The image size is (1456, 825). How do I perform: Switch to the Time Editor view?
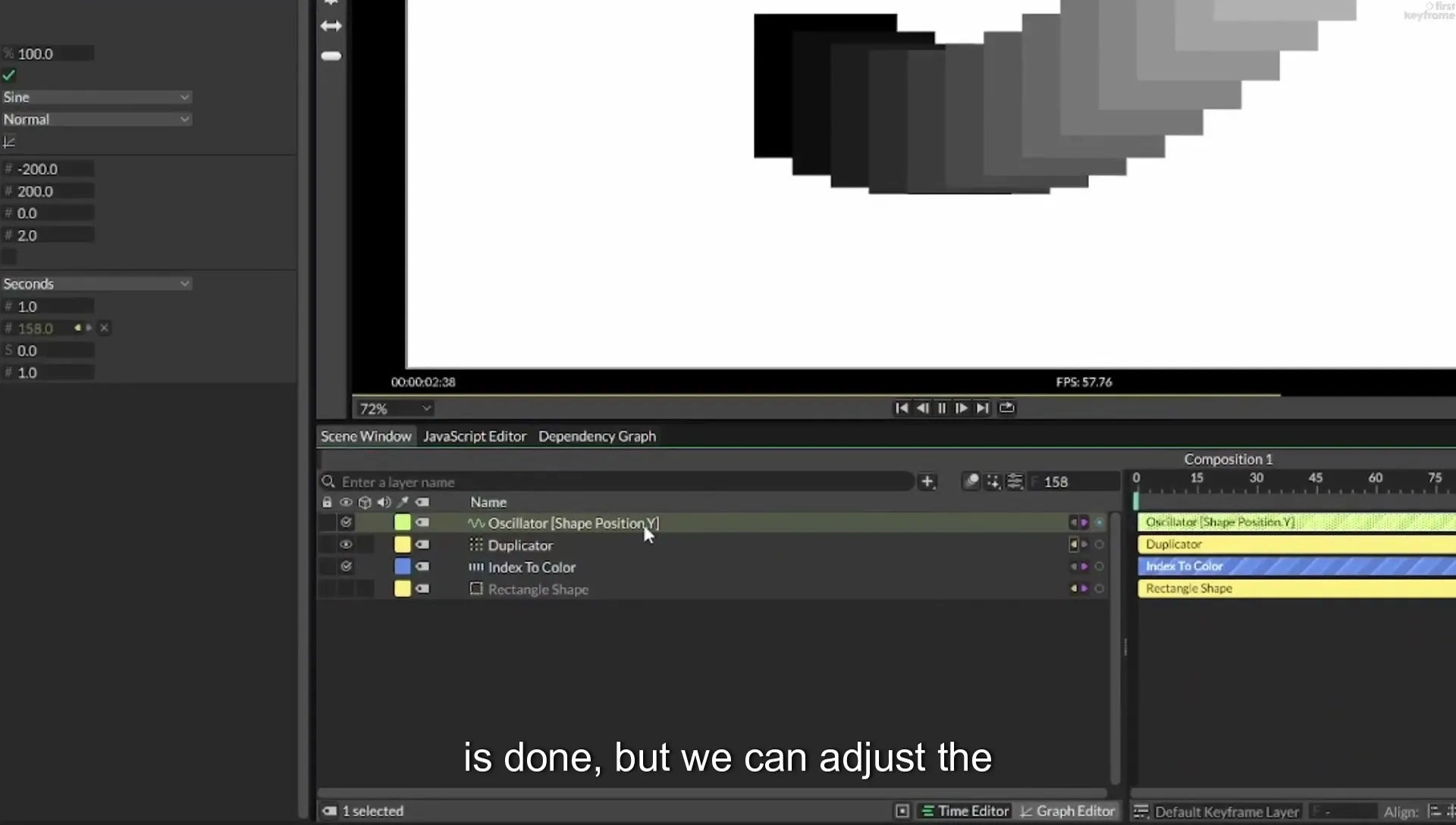965,811
